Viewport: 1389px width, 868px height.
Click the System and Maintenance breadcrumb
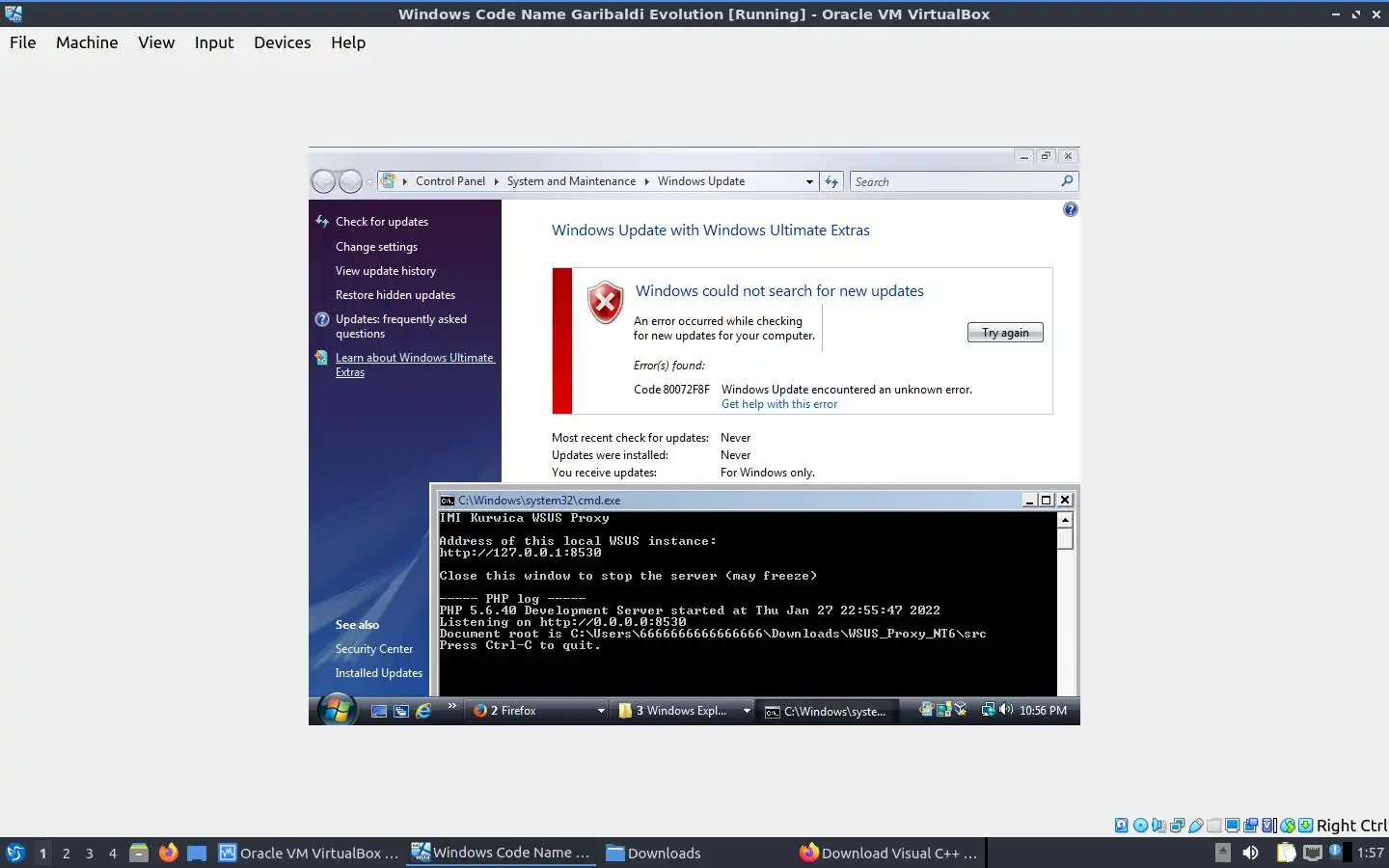[571, 181]
